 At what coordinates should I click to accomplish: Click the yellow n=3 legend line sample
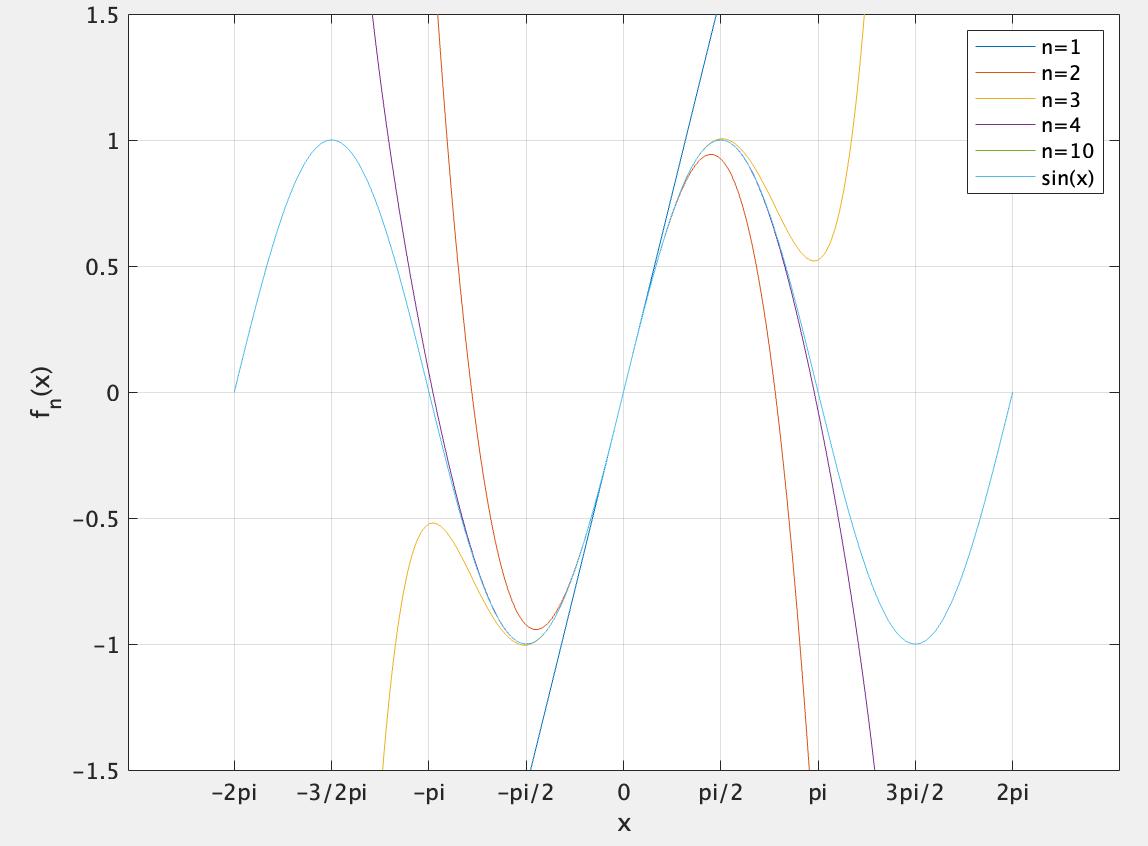pyautogui.click(x=1004, y=100)
